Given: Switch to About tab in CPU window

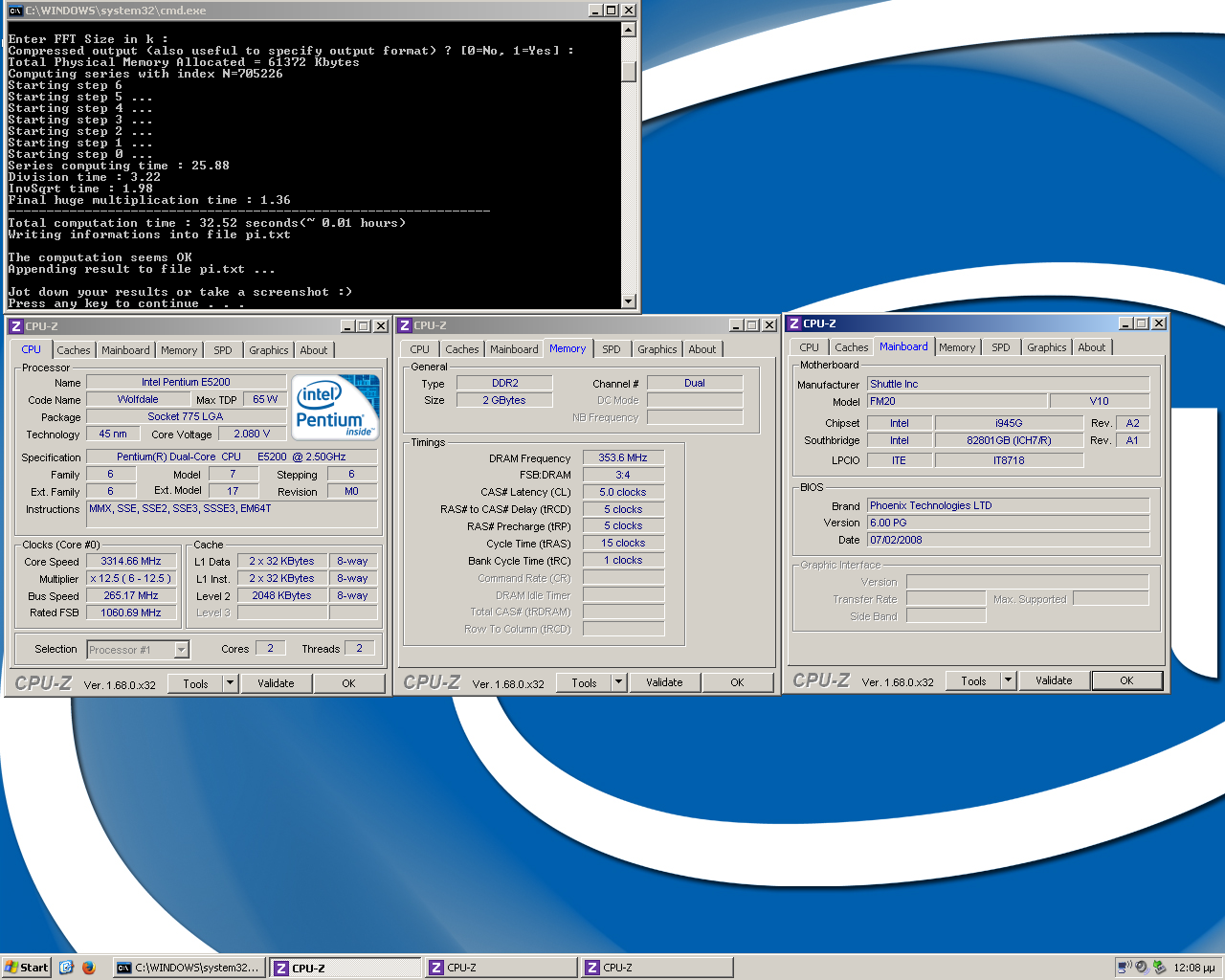Looking at the screenshot, I should tap(314, 350).
